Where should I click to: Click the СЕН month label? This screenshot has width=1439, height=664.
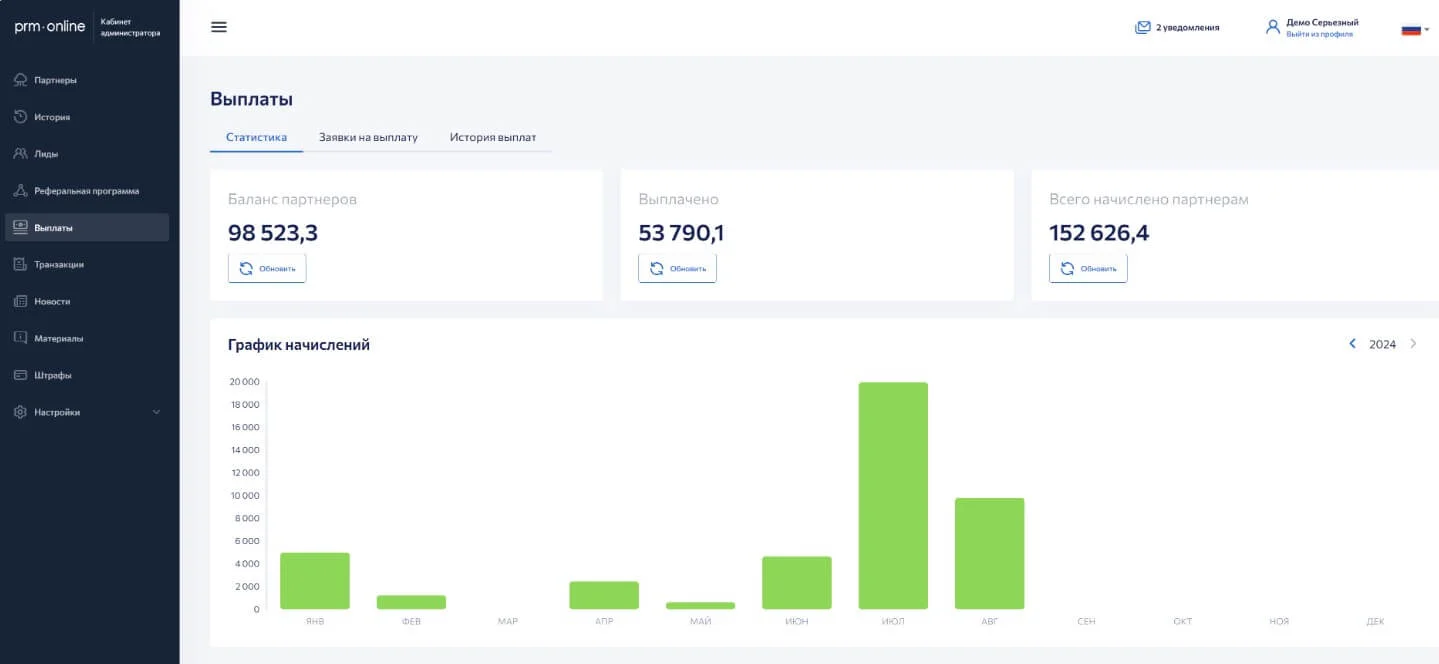click(1086, 622)
